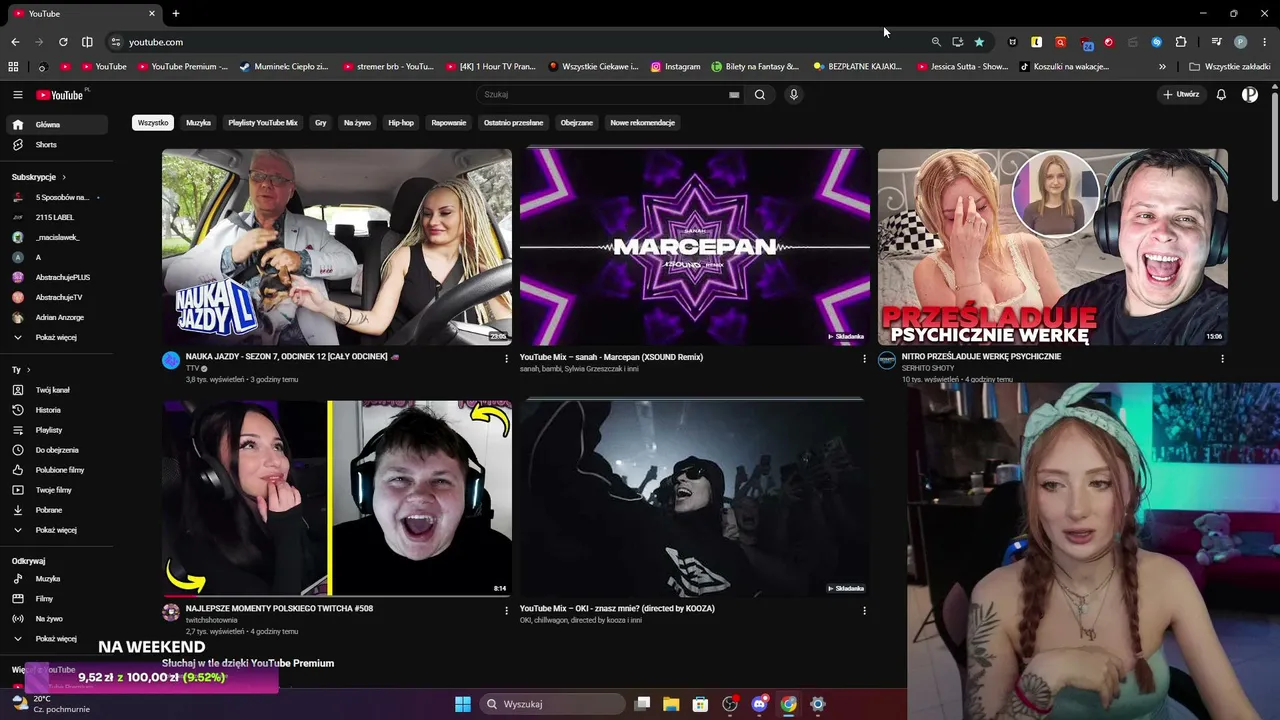This screenshot has width=1280, height=720.
Task: Open Shorts in the sidebar
Action: (x=55, y=145)
